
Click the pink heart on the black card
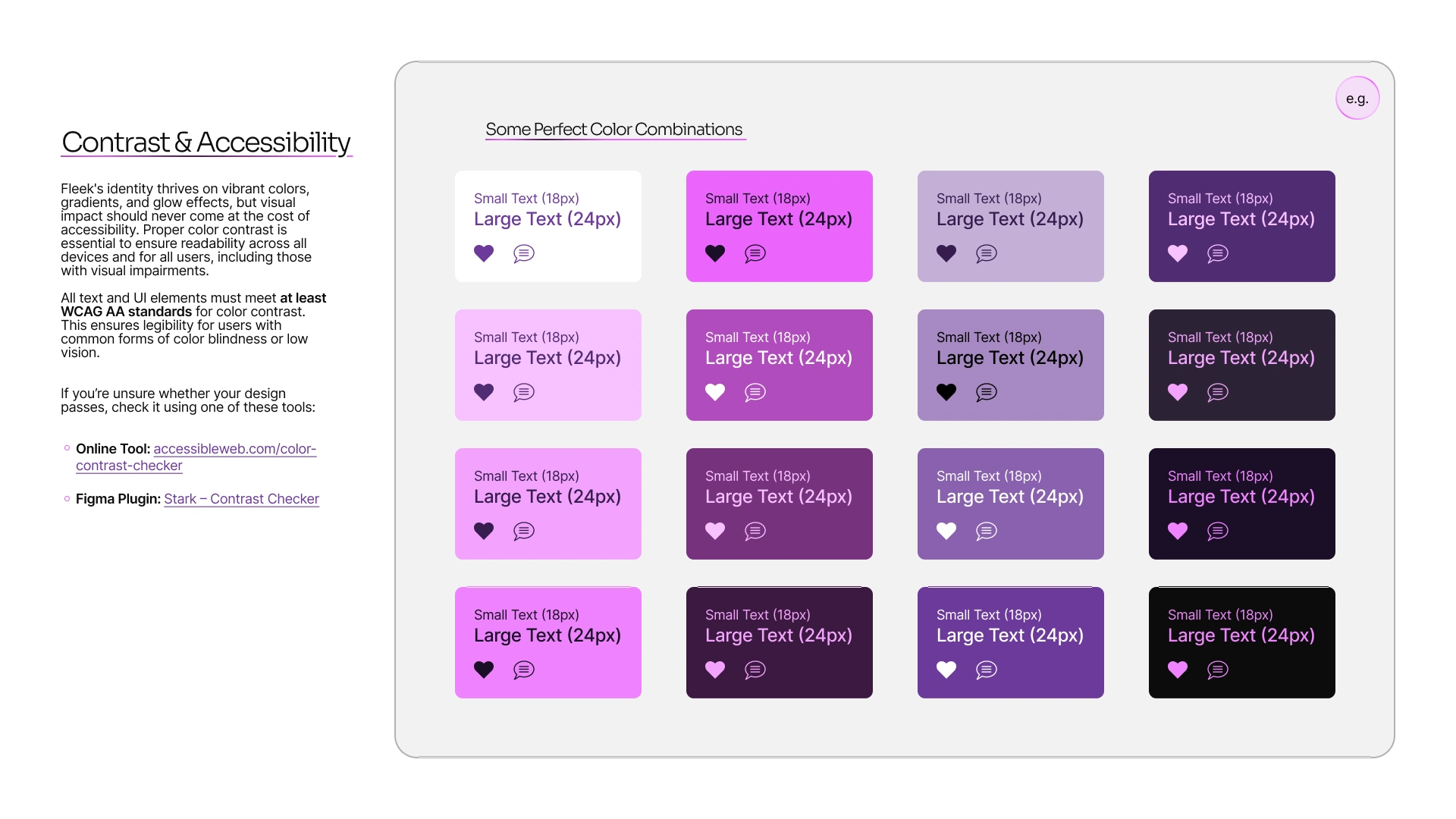pyautogui.click(x=1178, y=670)
